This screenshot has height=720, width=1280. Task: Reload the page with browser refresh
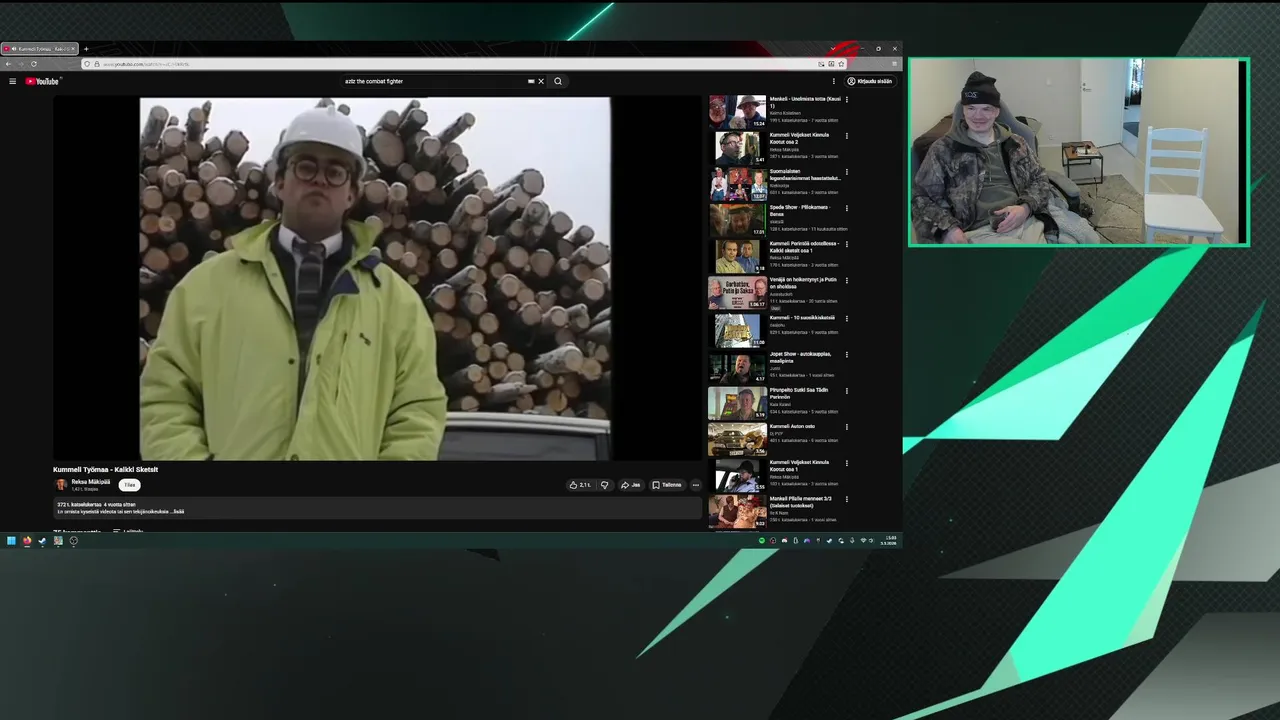point(33,64)
